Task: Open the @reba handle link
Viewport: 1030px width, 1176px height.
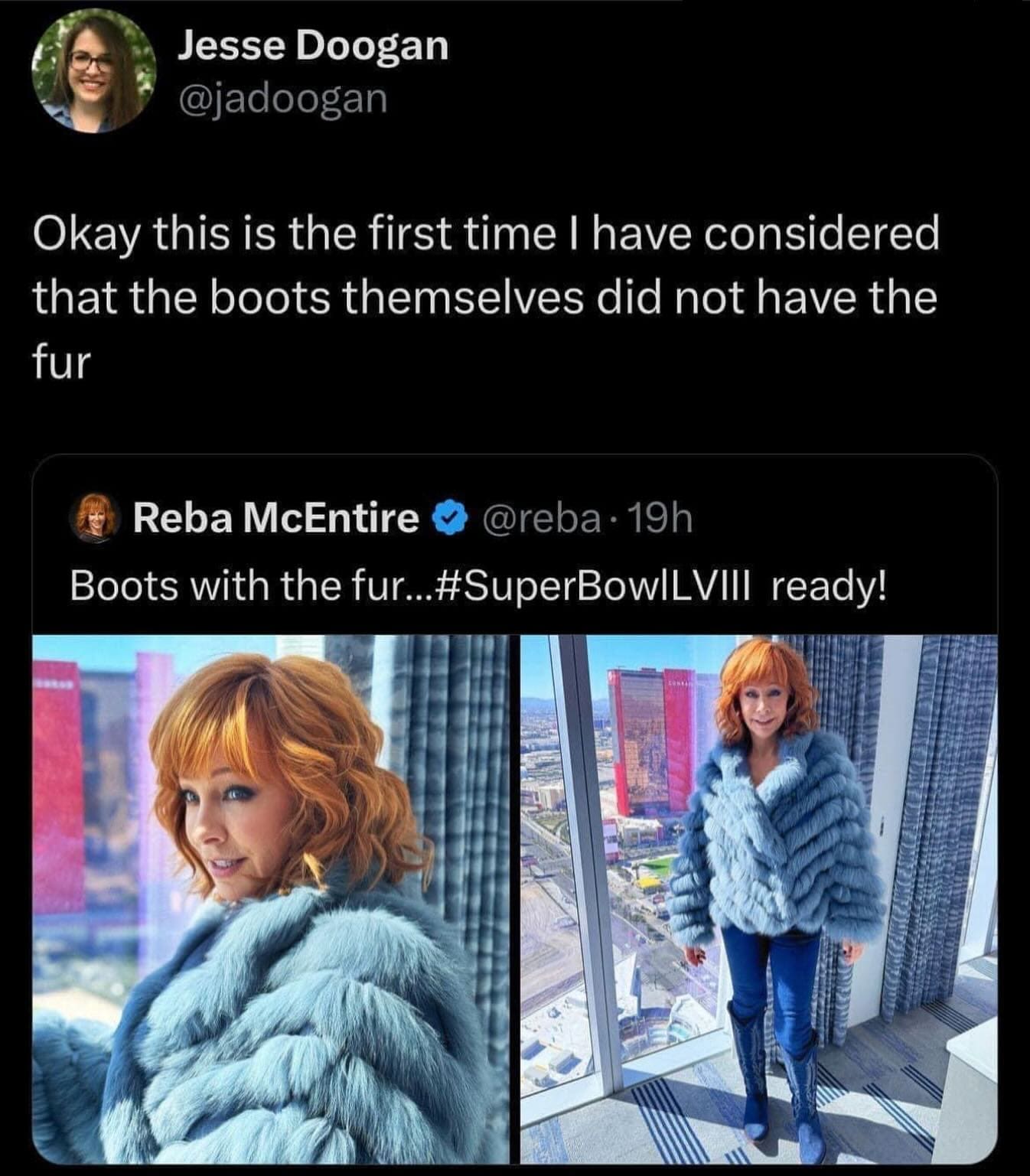Action: click(539, 518)
